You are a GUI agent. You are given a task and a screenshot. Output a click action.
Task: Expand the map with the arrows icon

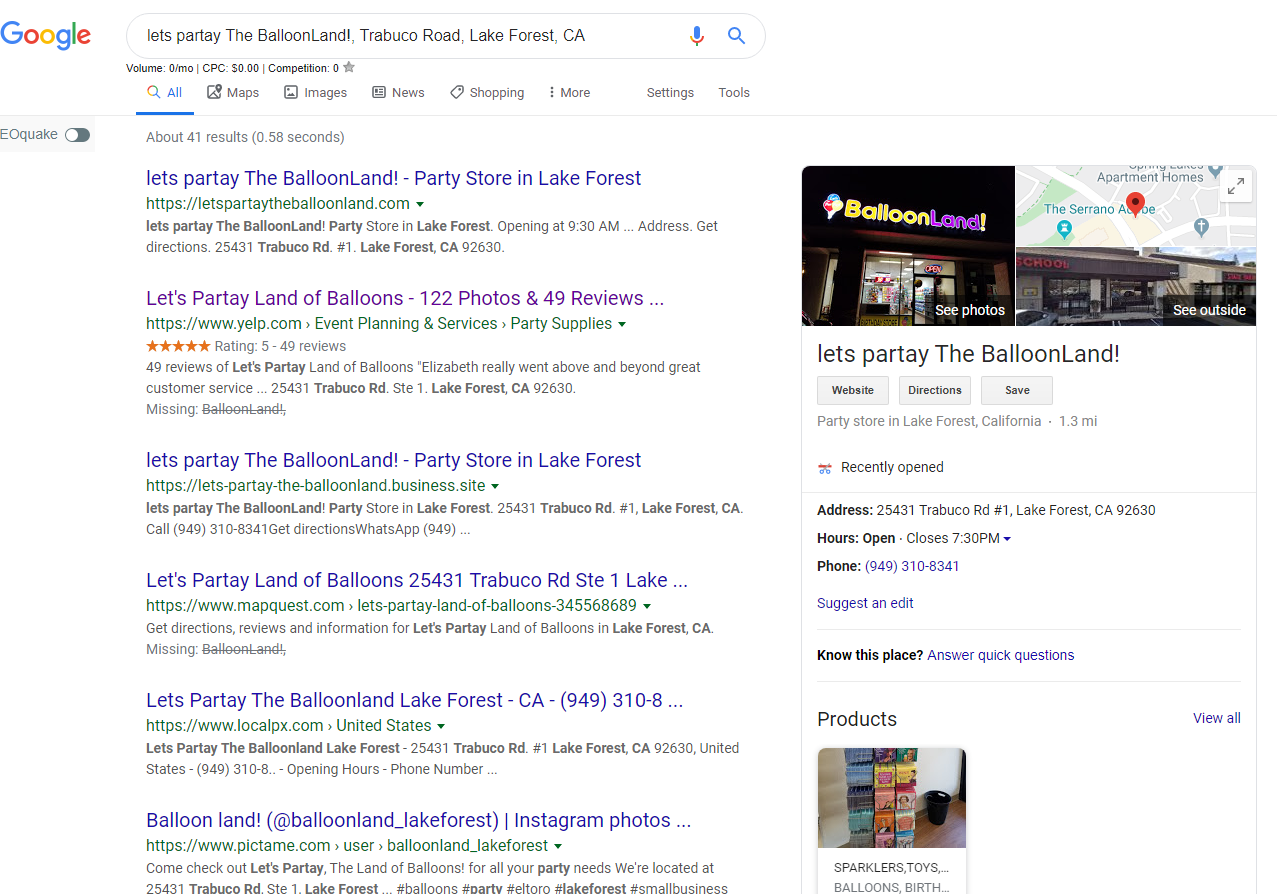pos(1236,186)
